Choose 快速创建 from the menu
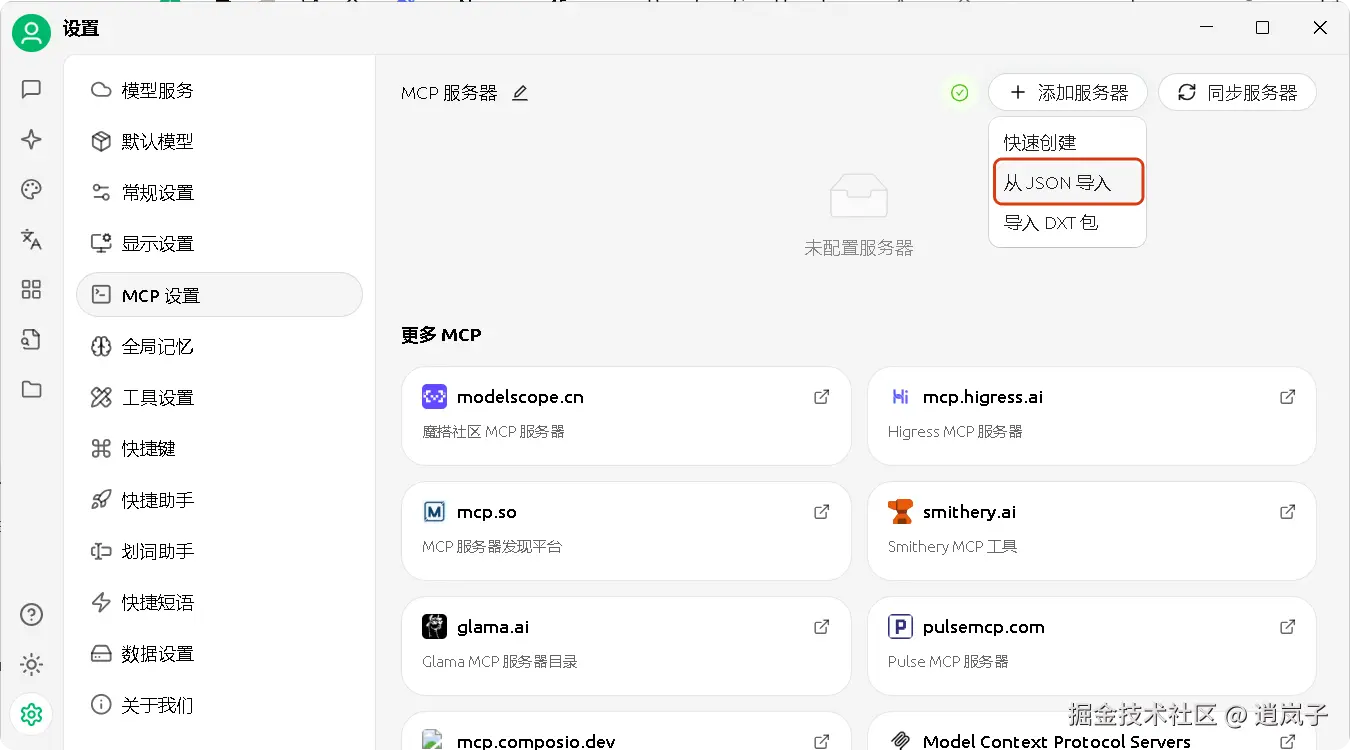1350x750 pixels. point(1067,143)
